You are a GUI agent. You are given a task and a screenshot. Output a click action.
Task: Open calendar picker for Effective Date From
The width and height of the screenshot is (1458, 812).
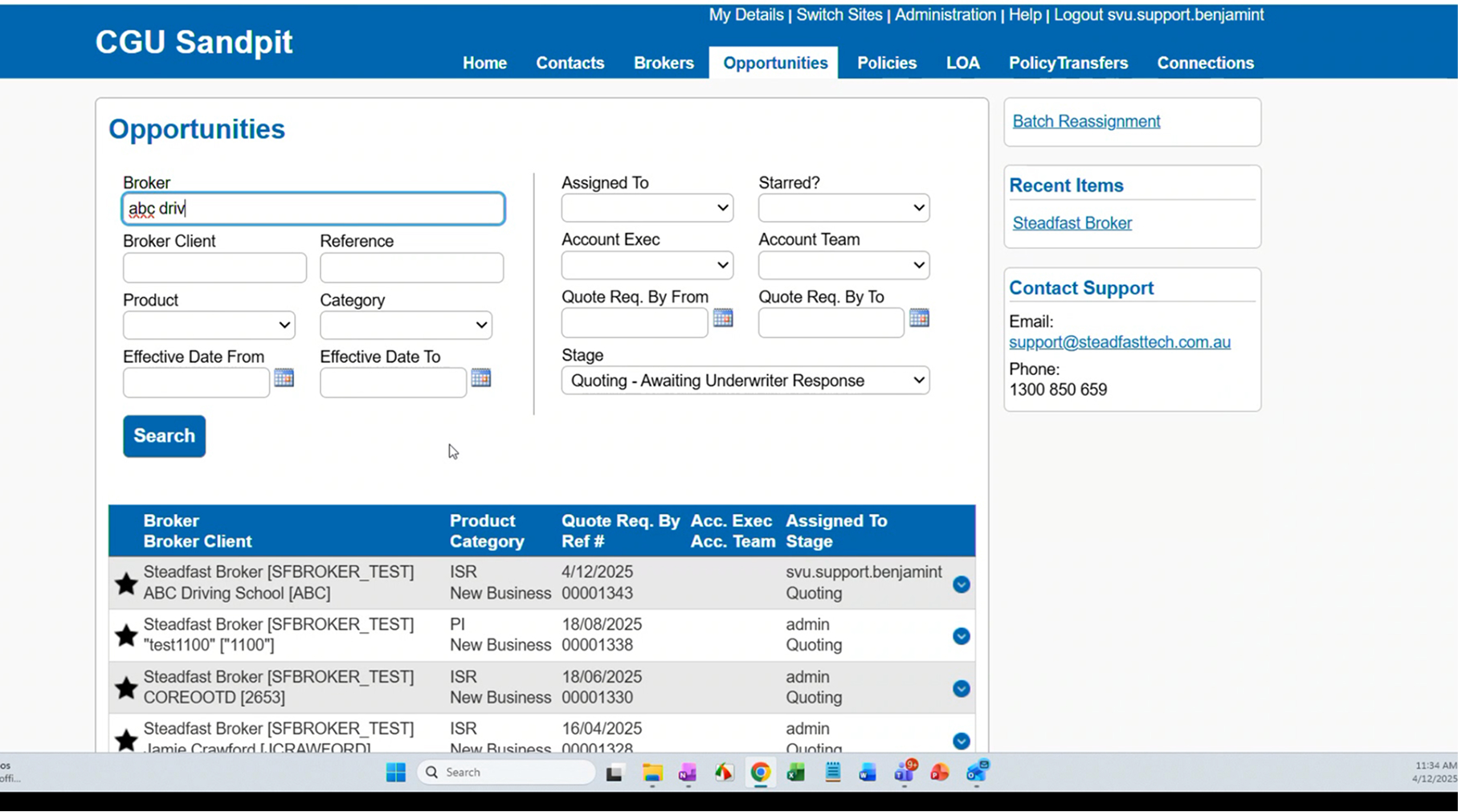(x=284, y=377)
